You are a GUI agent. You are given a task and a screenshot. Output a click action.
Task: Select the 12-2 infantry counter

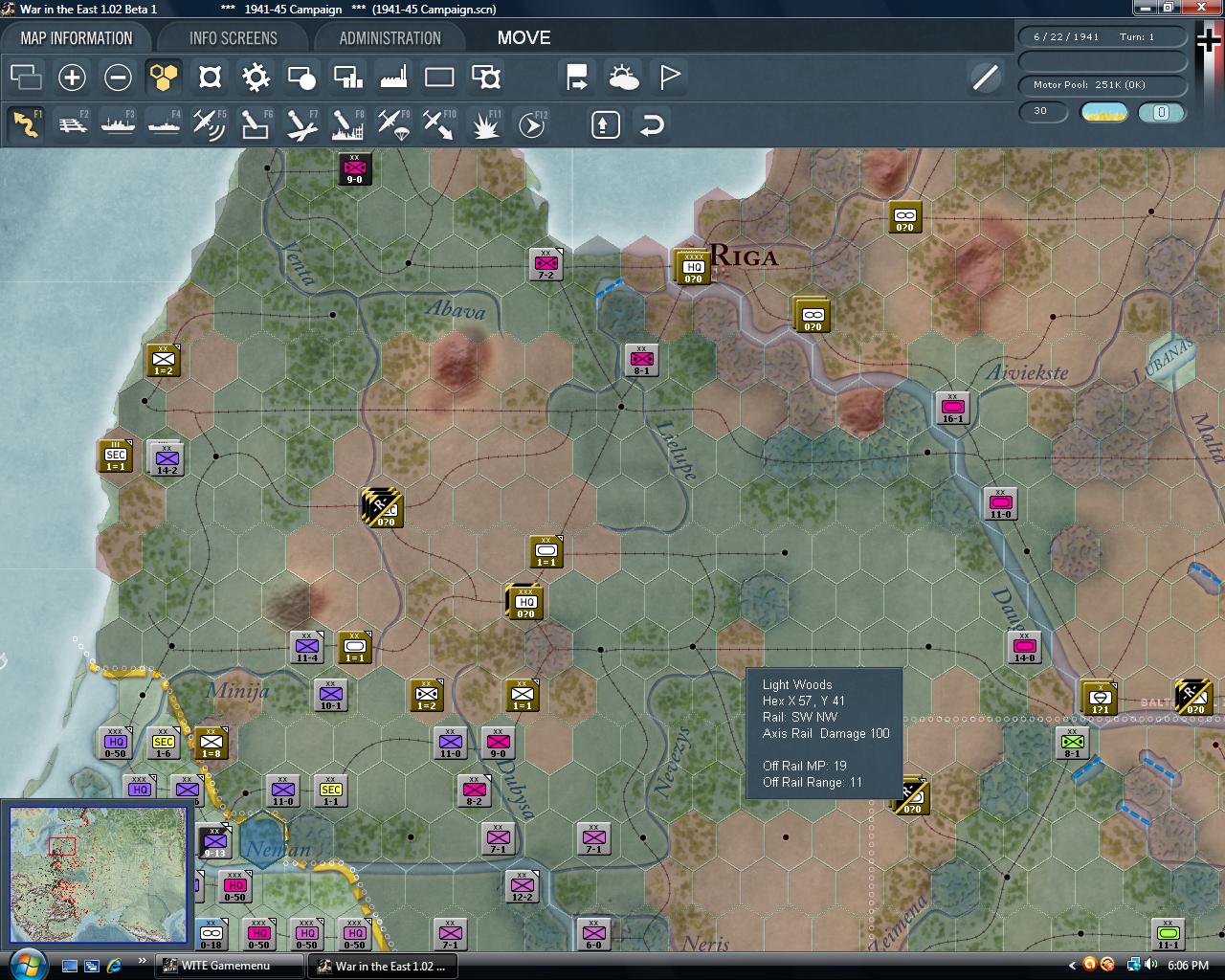[x=522, y=886]
